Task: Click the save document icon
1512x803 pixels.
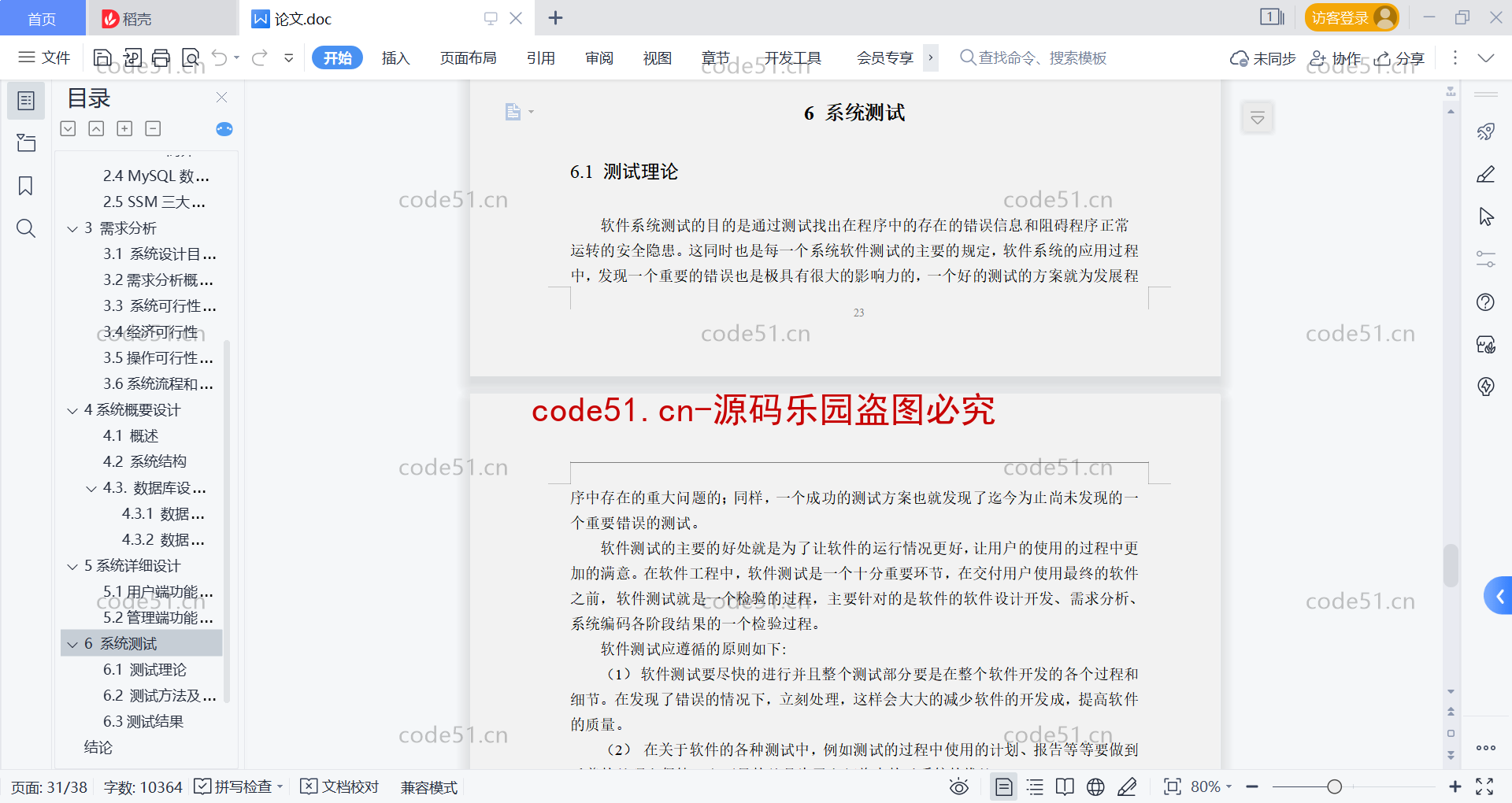Action: click(102, 57)
